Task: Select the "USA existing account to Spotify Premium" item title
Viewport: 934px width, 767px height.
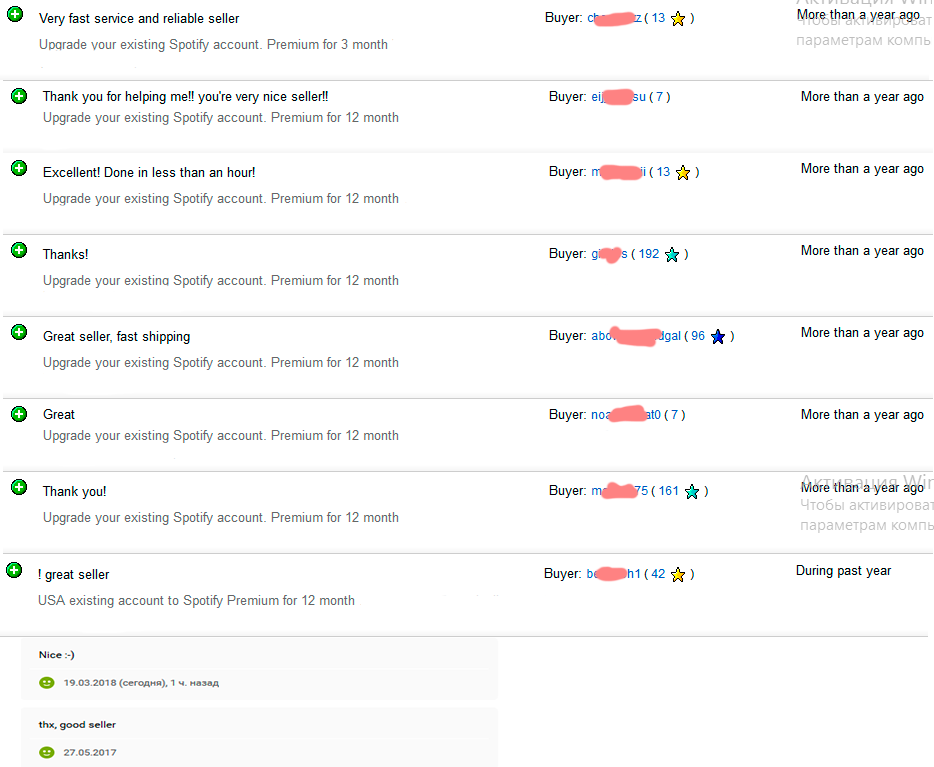Action: 197,600
